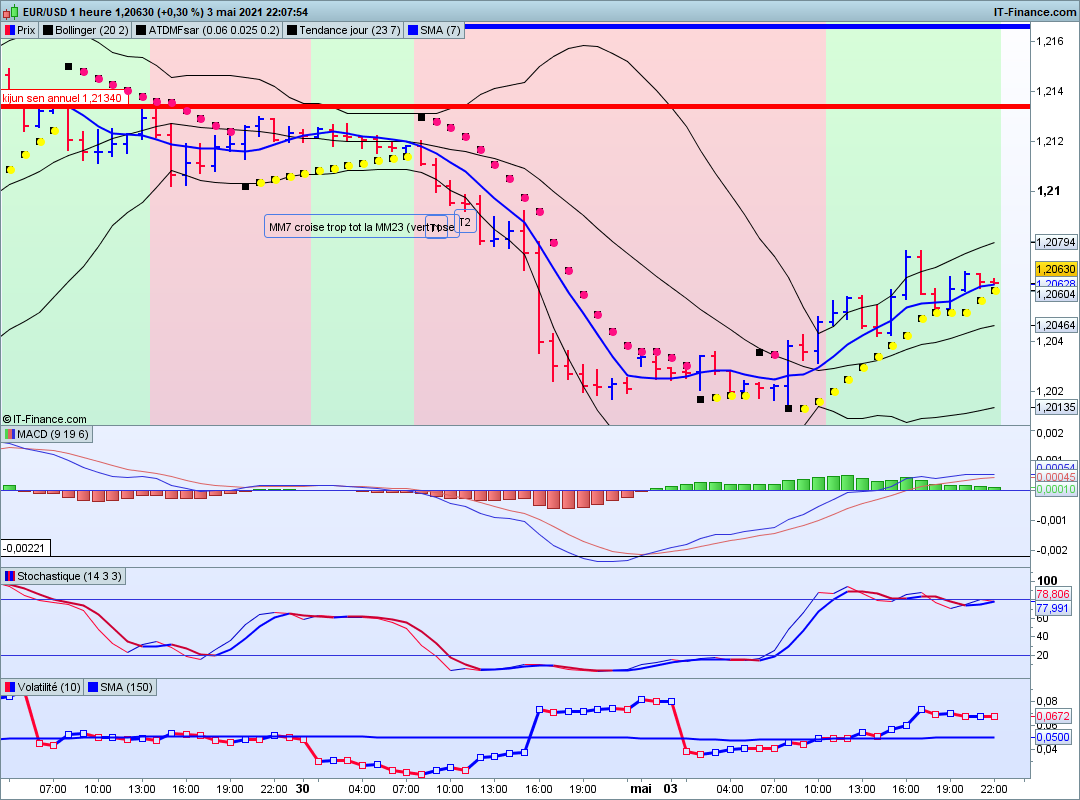The image size is (1080, 800).
Task: Open the Bollinger (20 2) label settings
Action: [x=92, y=30]
